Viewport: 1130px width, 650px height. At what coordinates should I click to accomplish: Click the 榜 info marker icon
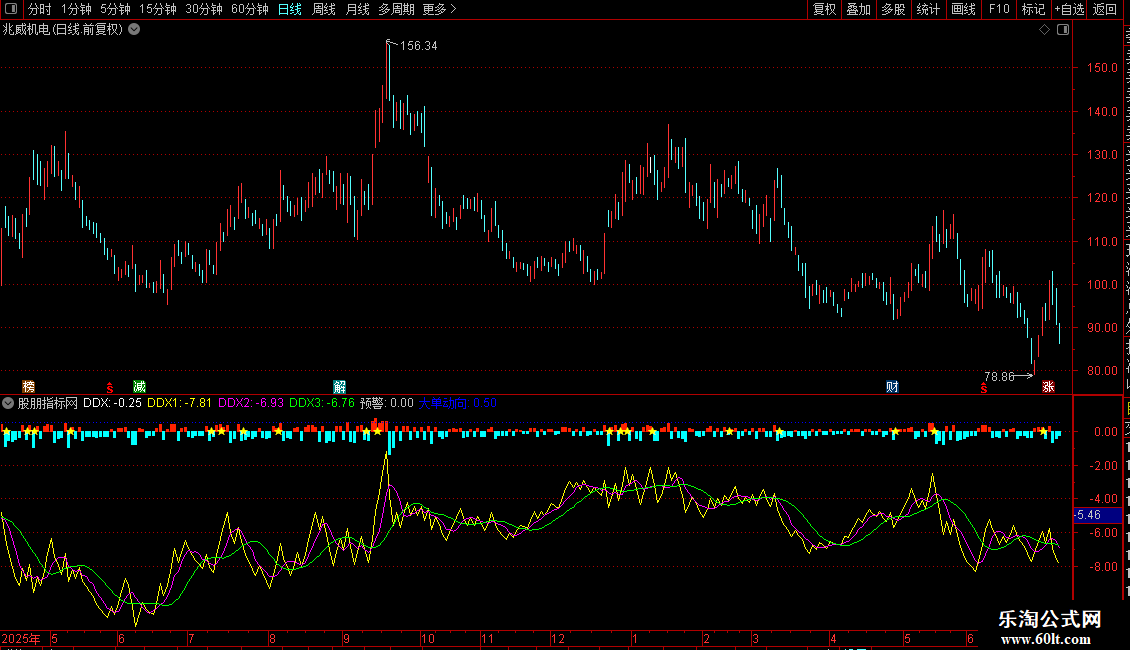(28, 386)
